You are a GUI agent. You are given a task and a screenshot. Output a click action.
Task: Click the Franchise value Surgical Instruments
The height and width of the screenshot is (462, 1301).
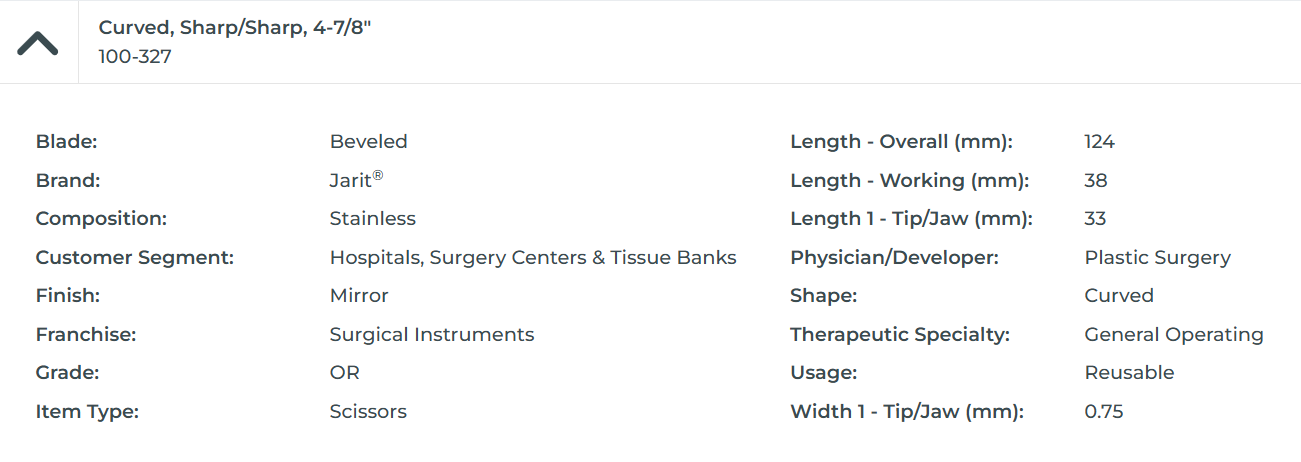coord(432,335)
